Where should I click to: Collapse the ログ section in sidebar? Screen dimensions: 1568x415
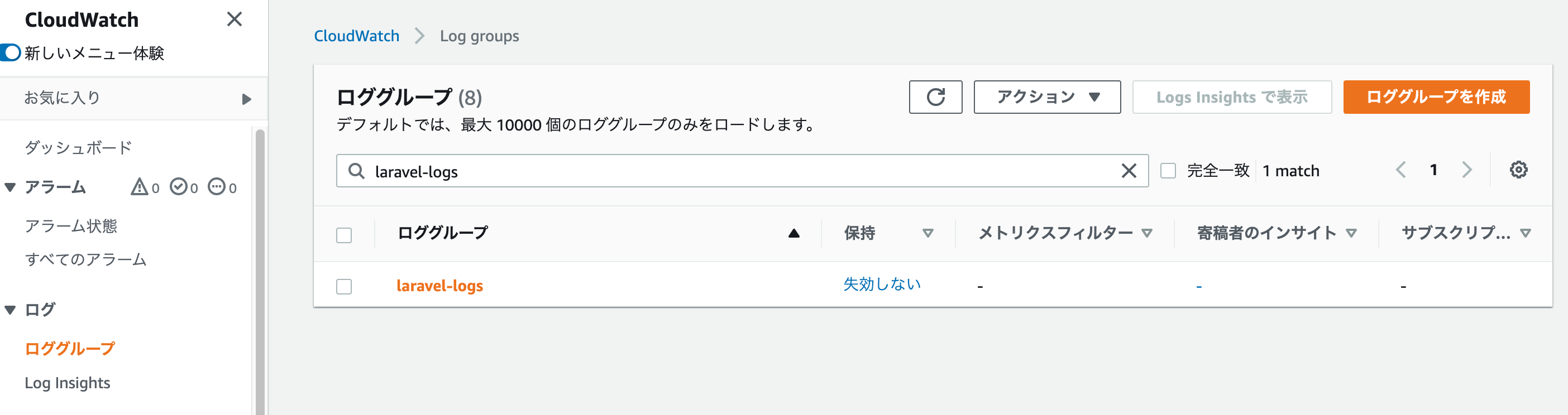click(x=11, y=310)
